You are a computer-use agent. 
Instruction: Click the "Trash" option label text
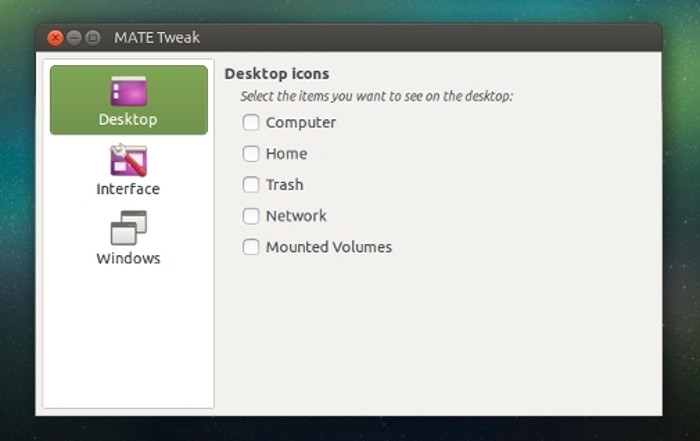click(x=285, y=185)
